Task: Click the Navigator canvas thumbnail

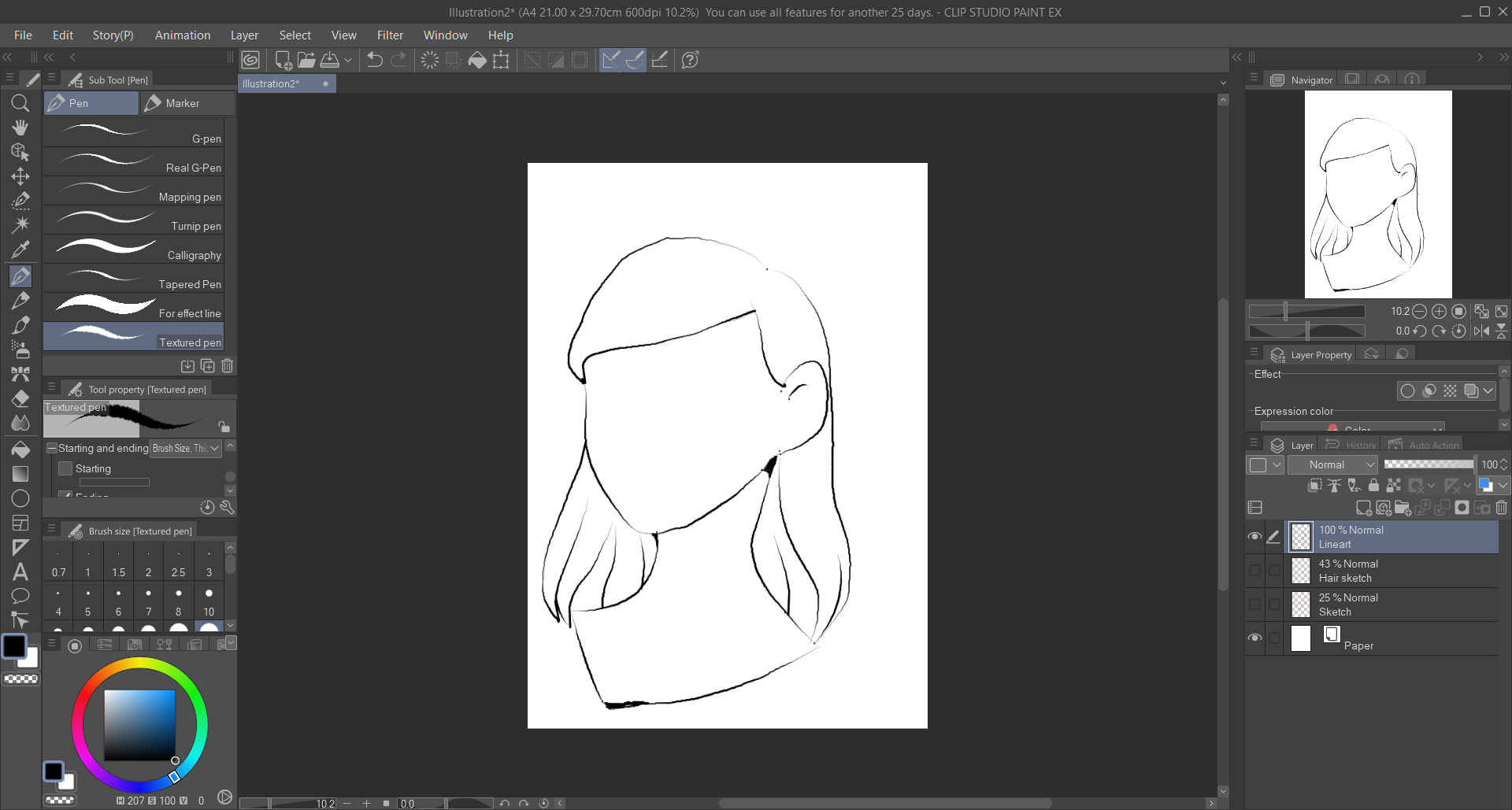Action: click(1377, 194)
